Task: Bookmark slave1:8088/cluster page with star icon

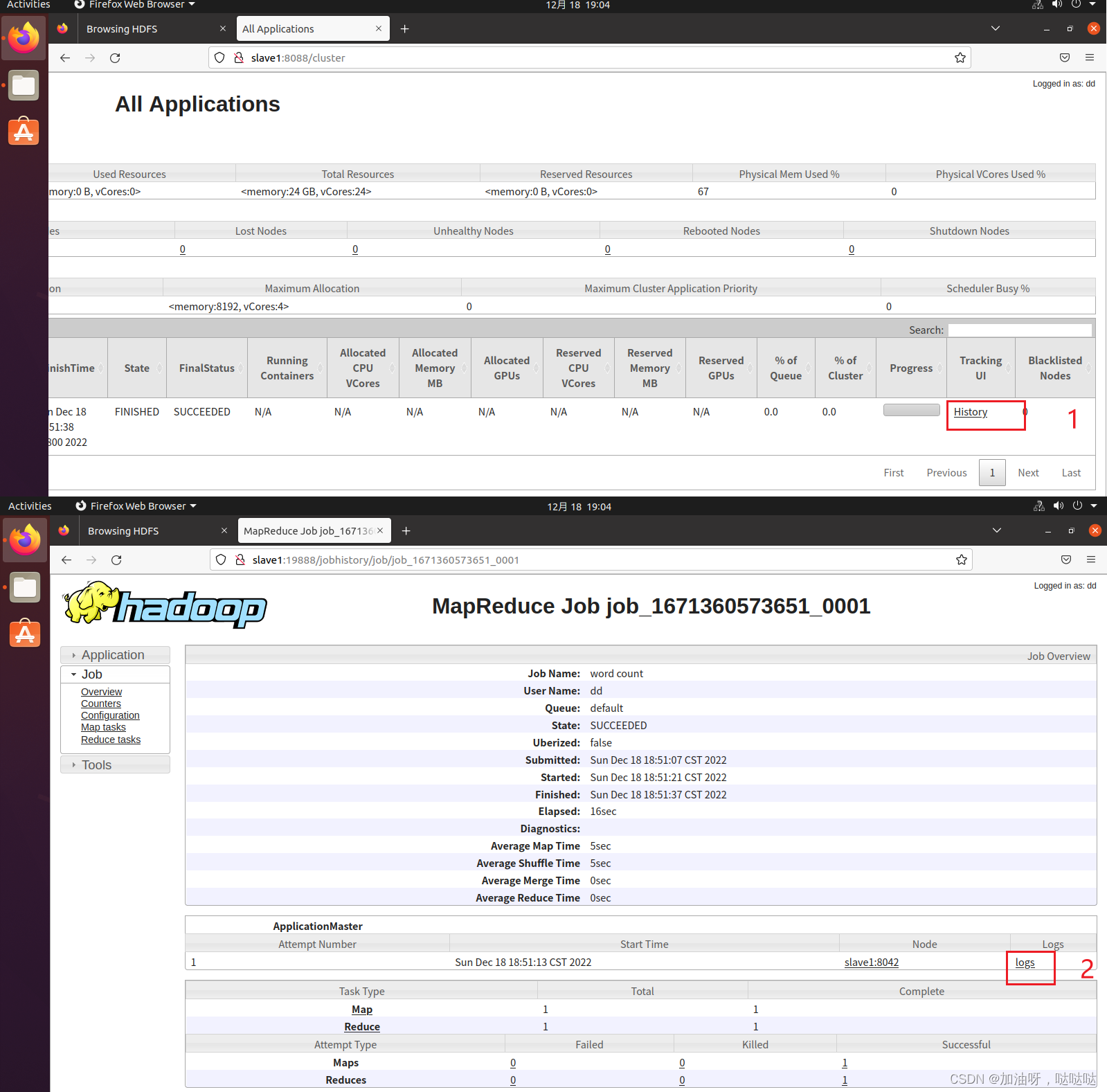Action: tap(960, 58)
